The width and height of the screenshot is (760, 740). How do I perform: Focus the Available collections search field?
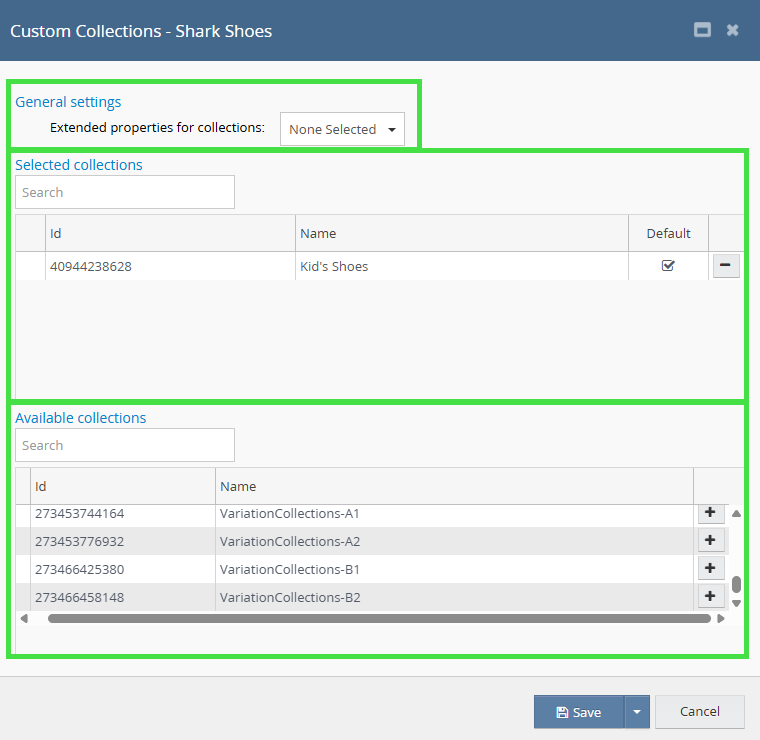click(x=125, y=445)
